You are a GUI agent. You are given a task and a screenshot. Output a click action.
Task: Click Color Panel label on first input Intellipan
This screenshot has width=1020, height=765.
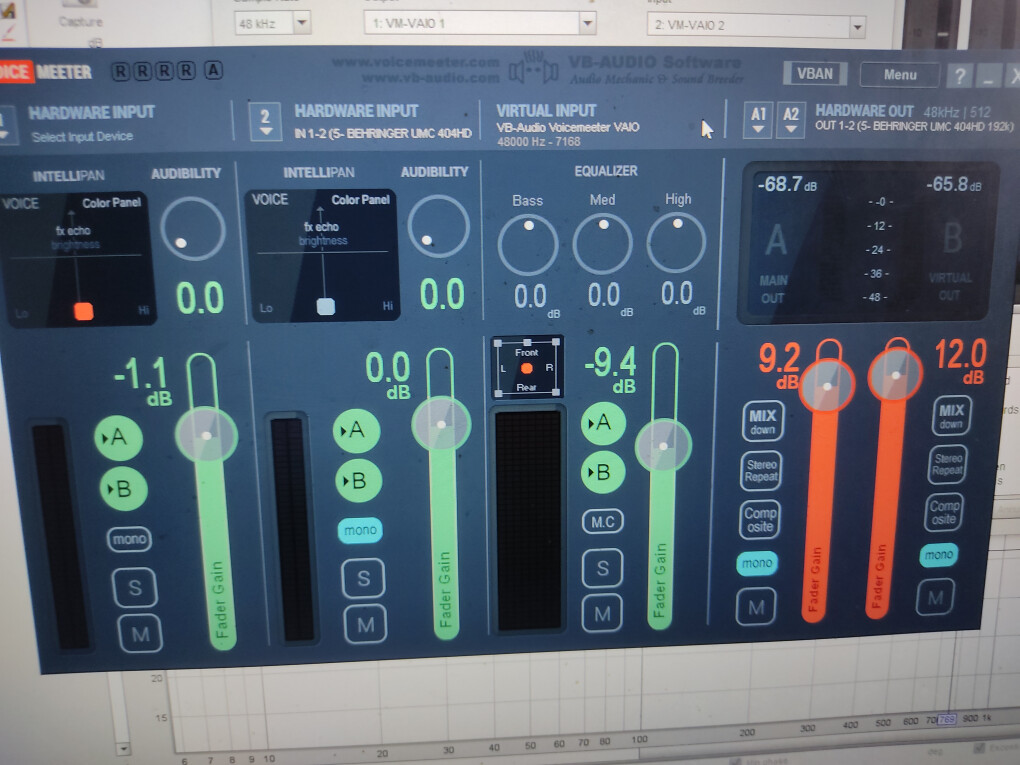tap(111, 202)
